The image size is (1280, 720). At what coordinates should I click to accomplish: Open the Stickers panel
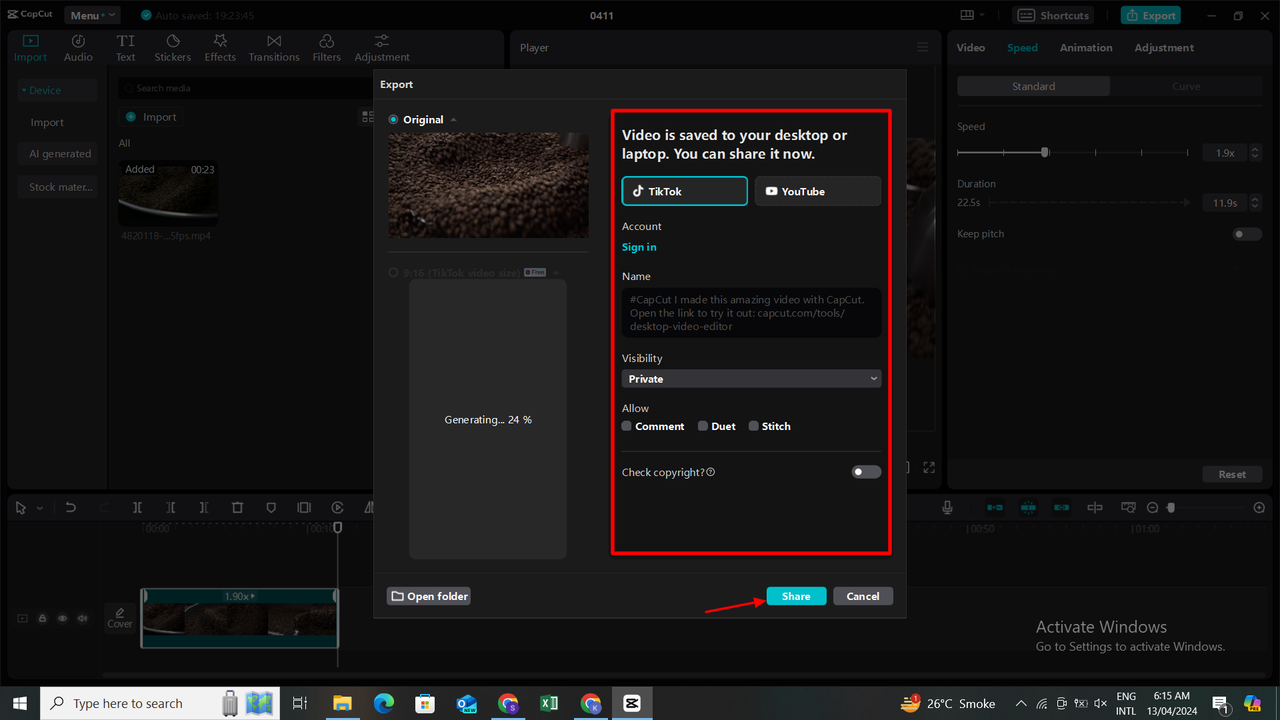[x=172, y=47]
